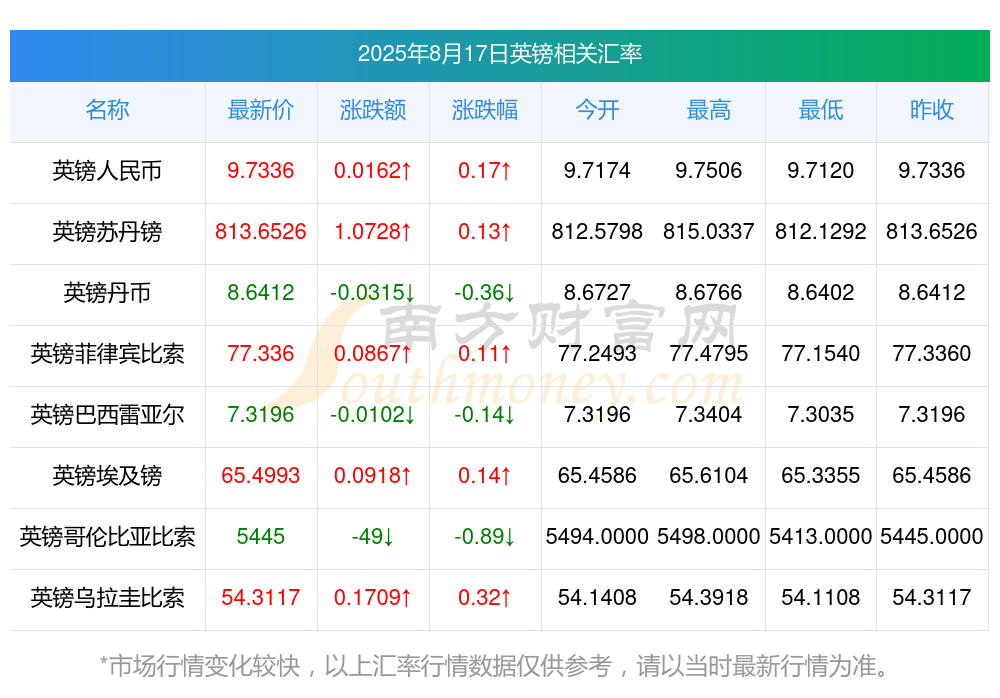
Task: Click latest price 813.6526 in red
Action: pyautogui.click(x=260, y=232)
